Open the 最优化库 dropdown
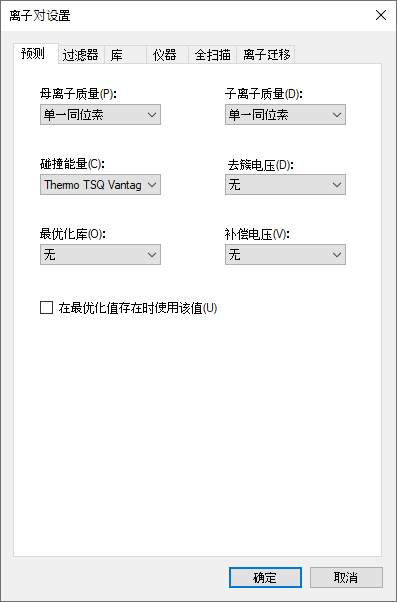Image resolution: width=397 pixels, height=602 pixels. click(100, 255)
